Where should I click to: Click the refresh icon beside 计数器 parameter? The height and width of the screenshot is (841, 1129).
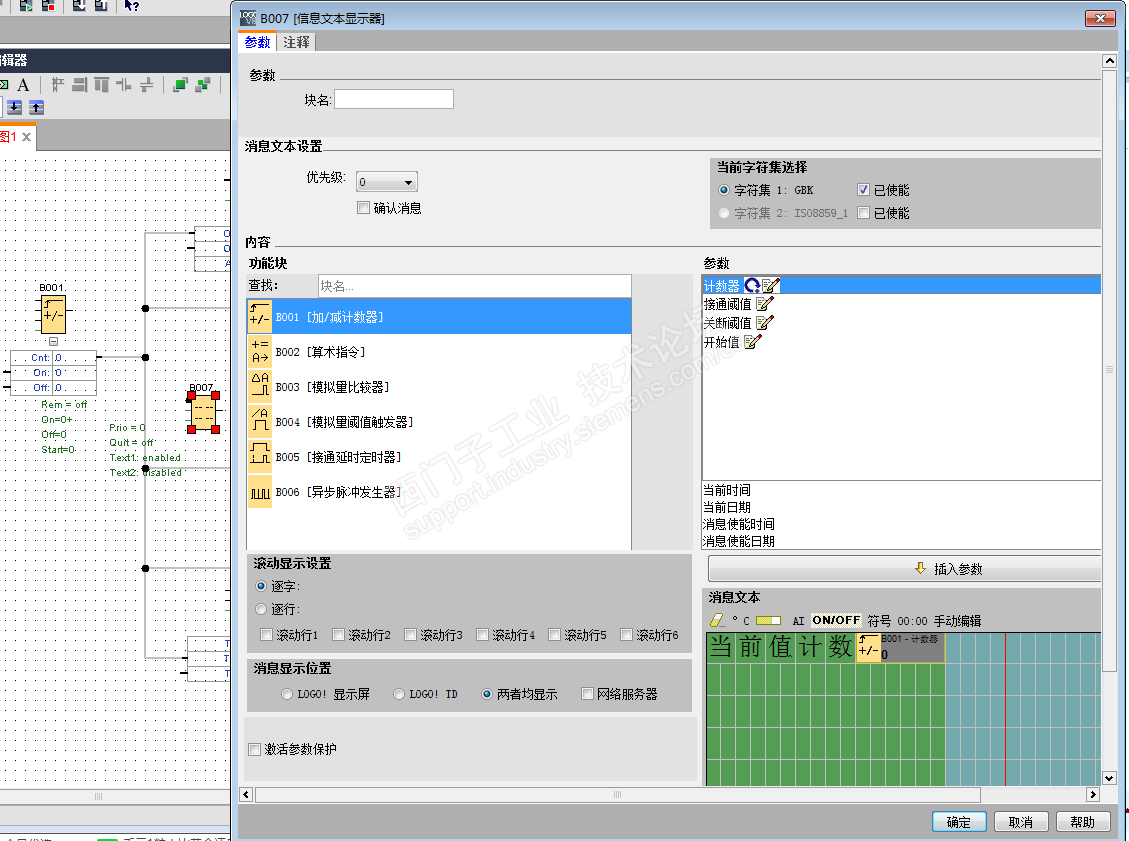coord(752,285)
